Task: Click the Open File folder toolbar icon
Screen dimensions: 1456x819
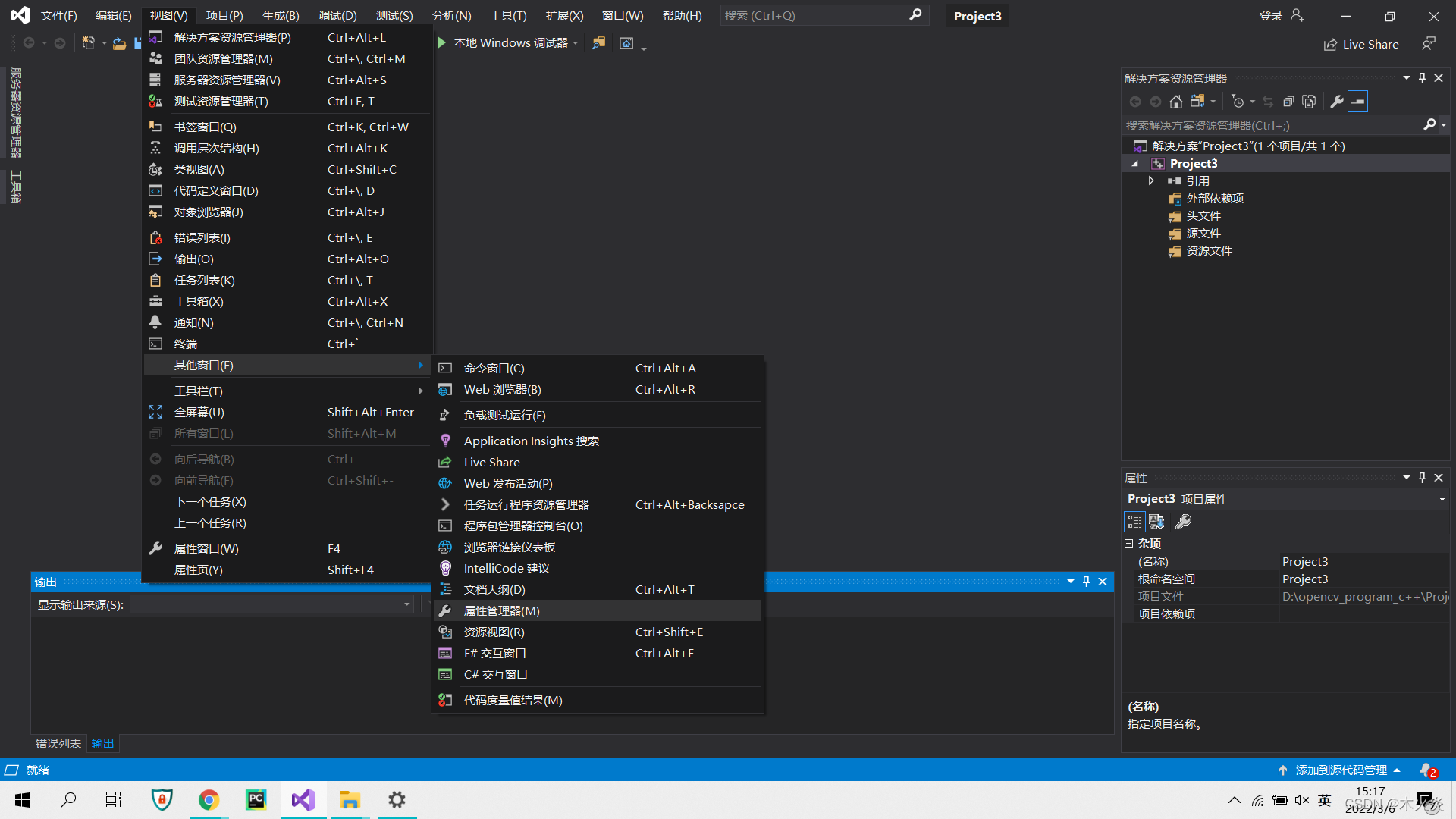Action: 119,43
